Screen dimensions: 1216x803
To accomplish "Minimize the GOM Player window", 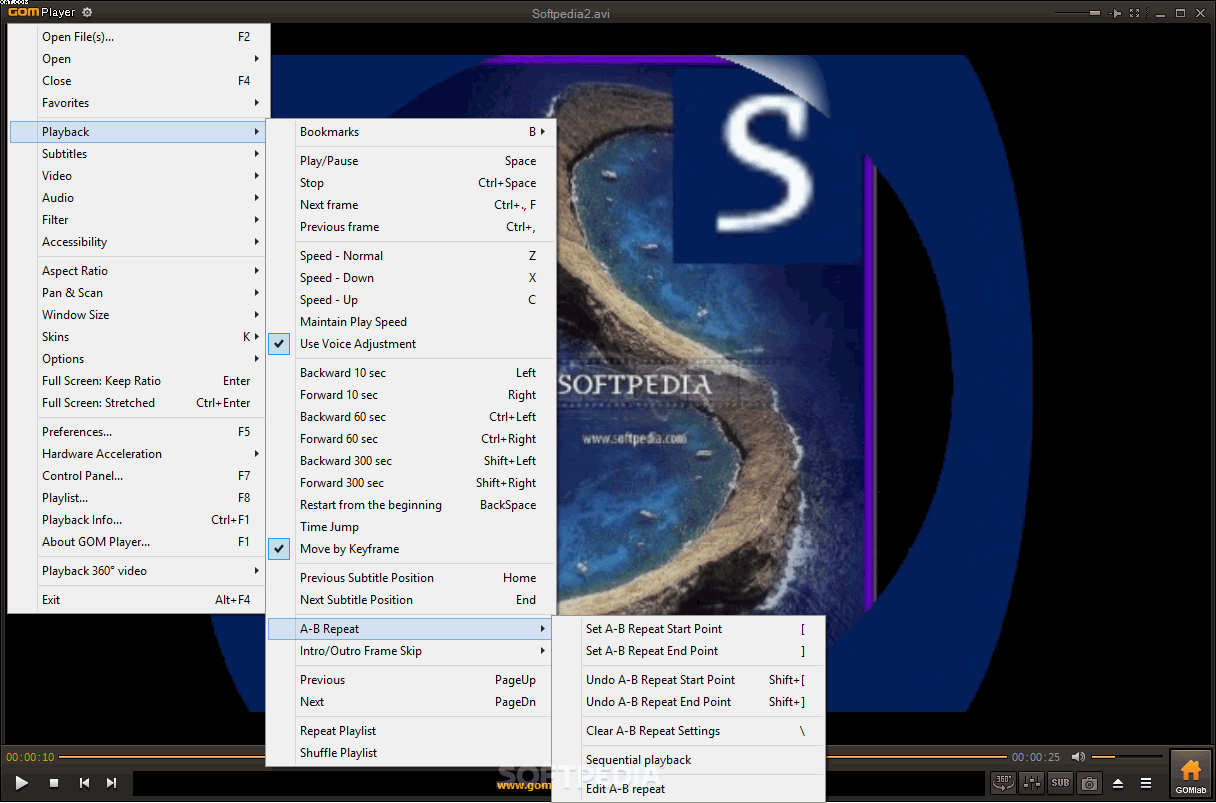I will click(x=1159, y=13).
